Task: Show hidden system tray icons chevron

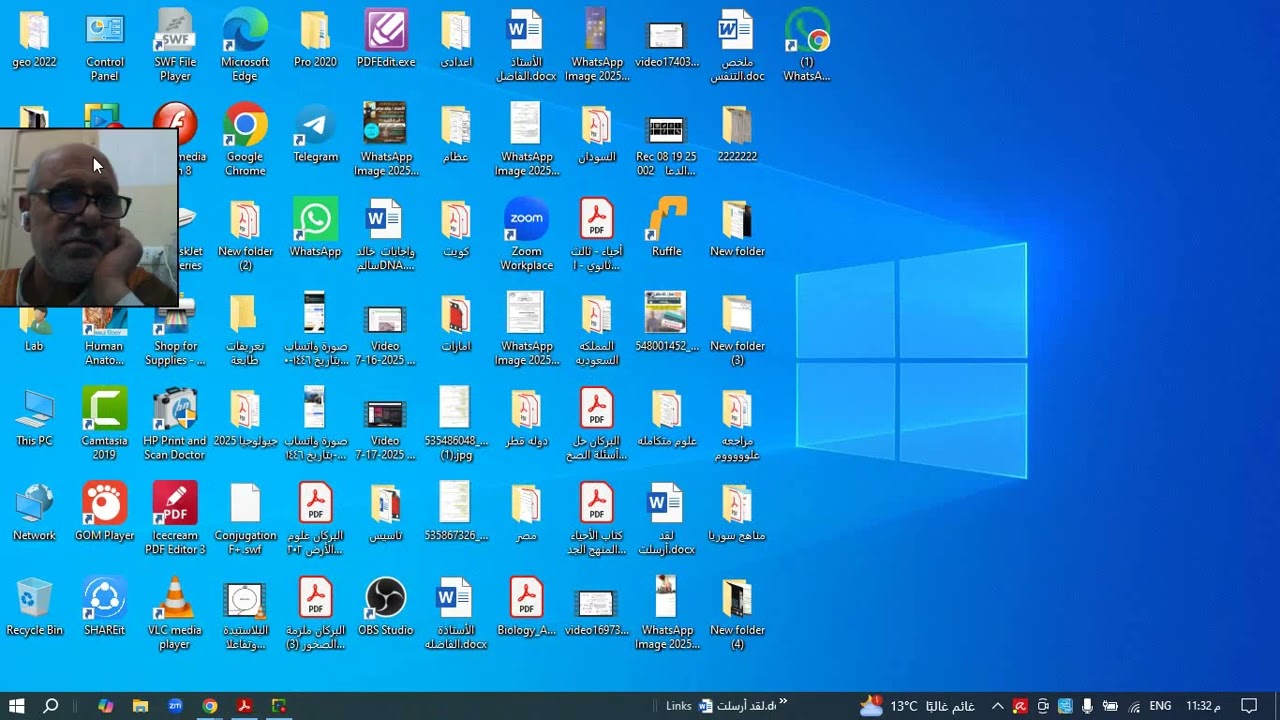Action: click(997, 706)
